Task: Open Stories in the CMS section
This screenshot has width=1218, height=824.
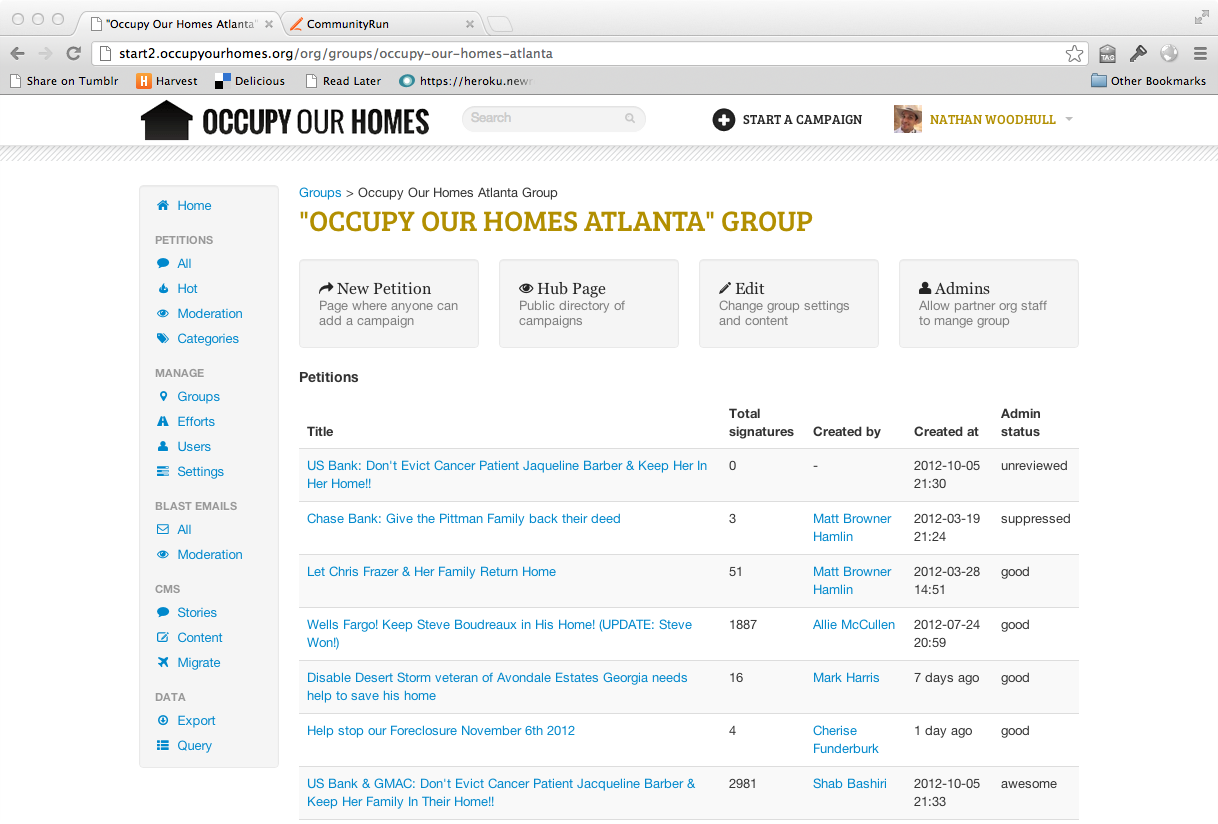Action: click(197, 613)
